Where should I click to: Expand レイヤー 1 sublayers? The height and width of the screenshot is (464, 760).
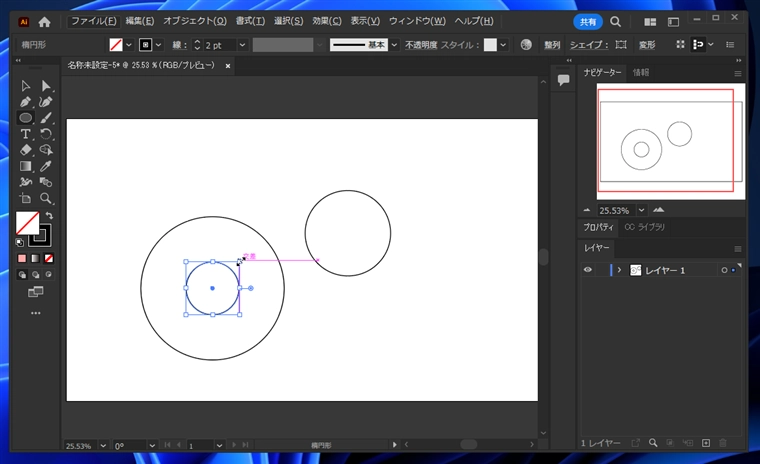(x=619, y=270)
